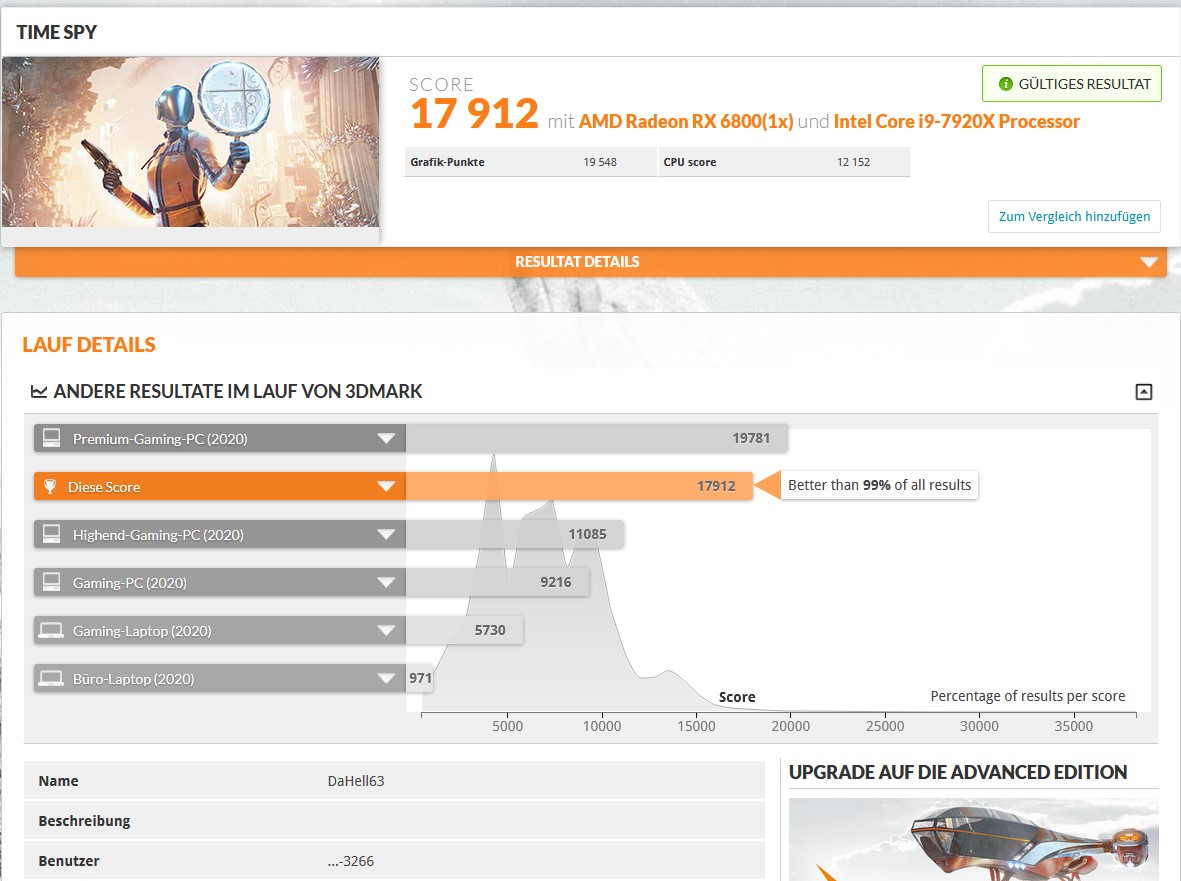Click the TIME SPY page title
This screenshot has width=1181, height=881.
point(56,32)
